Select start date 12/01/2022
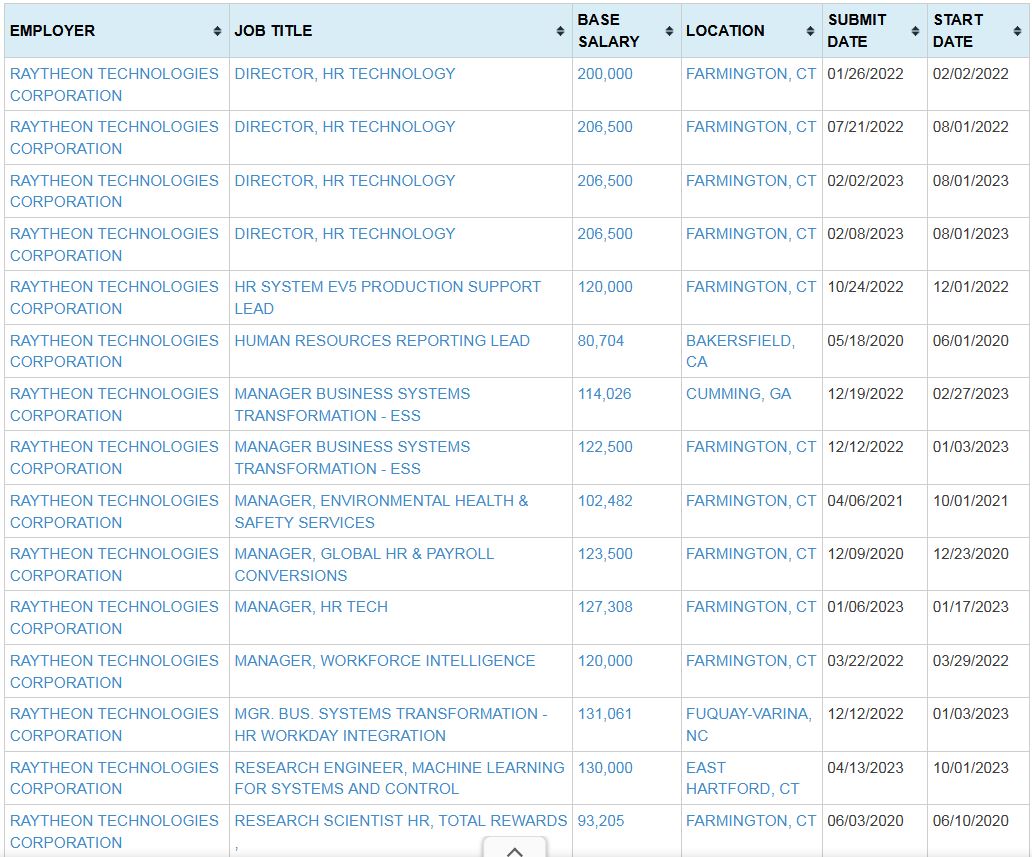Viewport: 1032px width, 857px height. 970,287
